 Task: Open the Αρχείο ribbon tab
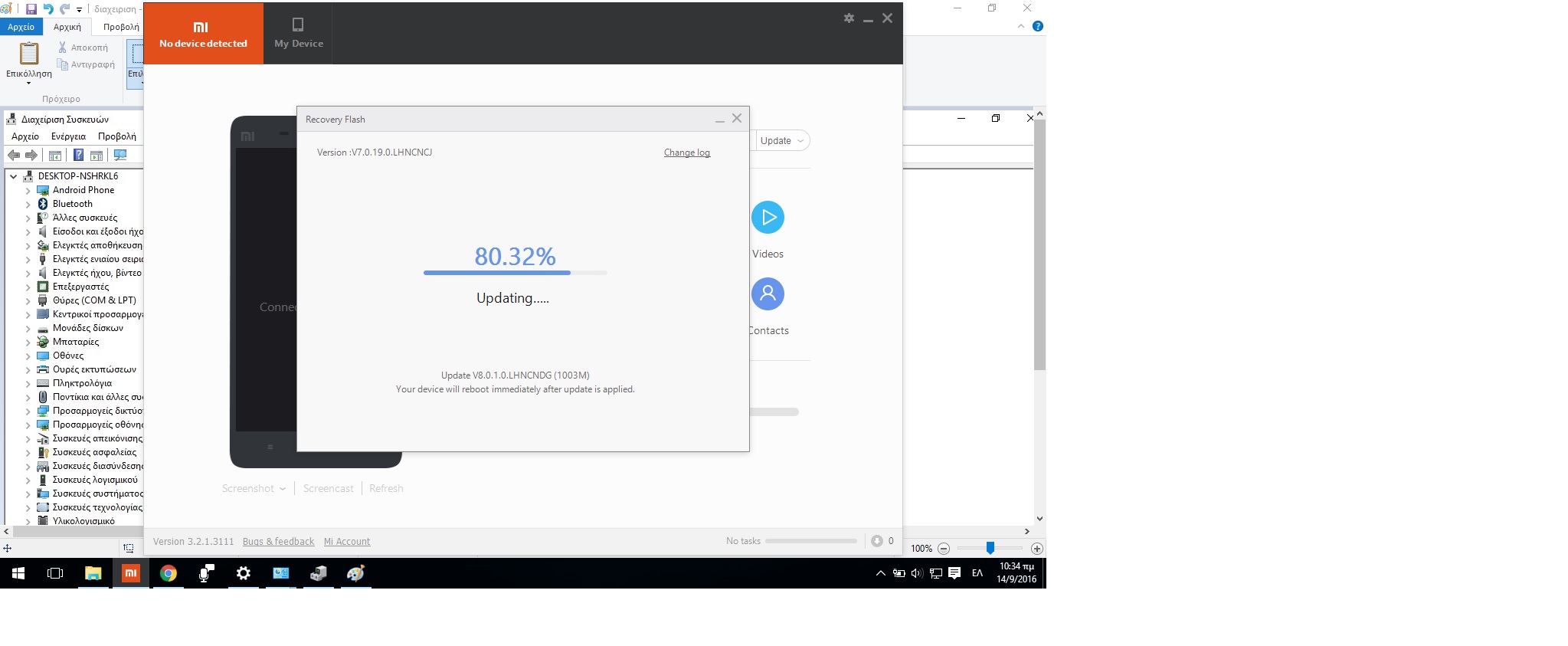click(x=21, y=27)
